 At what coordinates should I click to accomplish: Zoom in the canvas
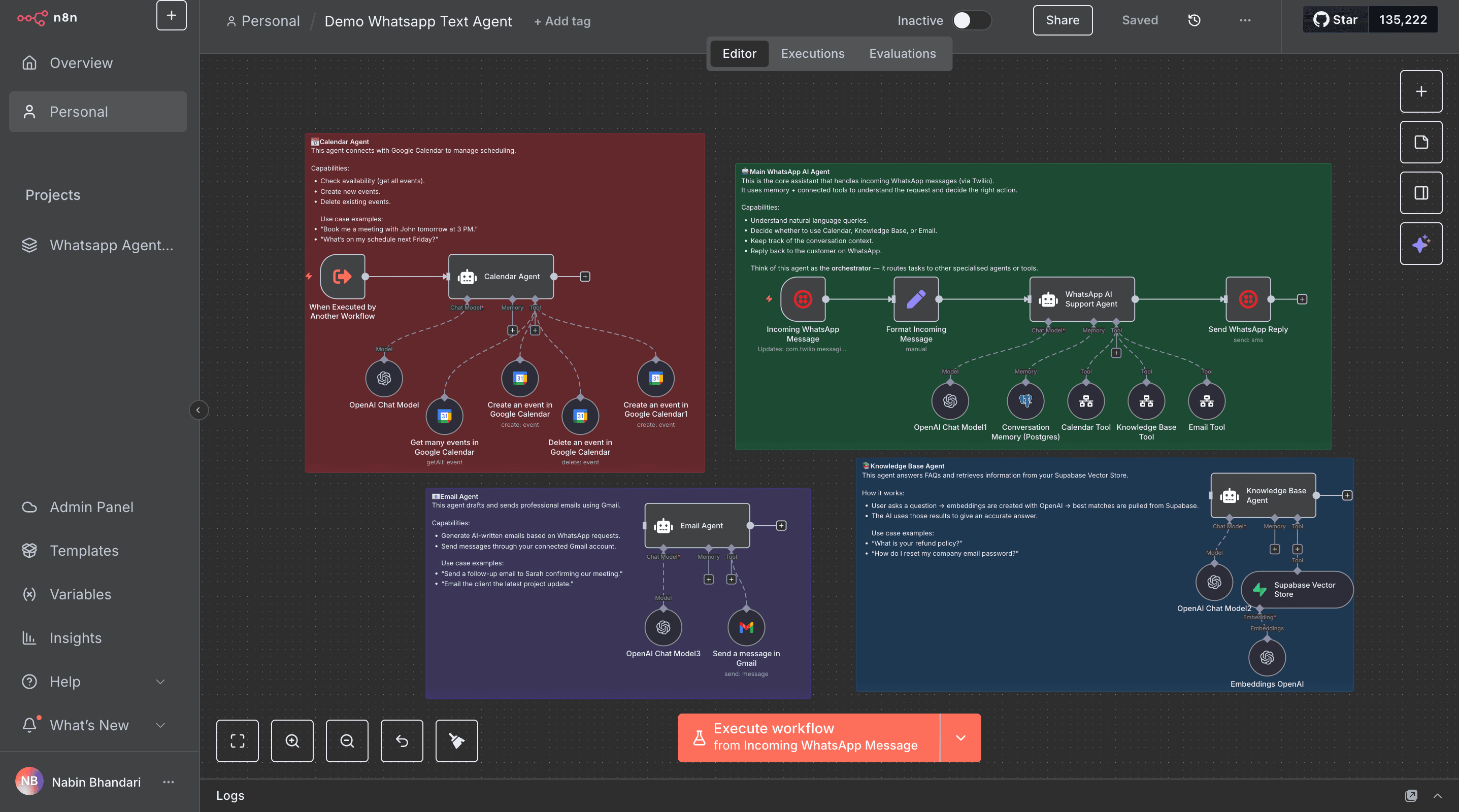292,740
